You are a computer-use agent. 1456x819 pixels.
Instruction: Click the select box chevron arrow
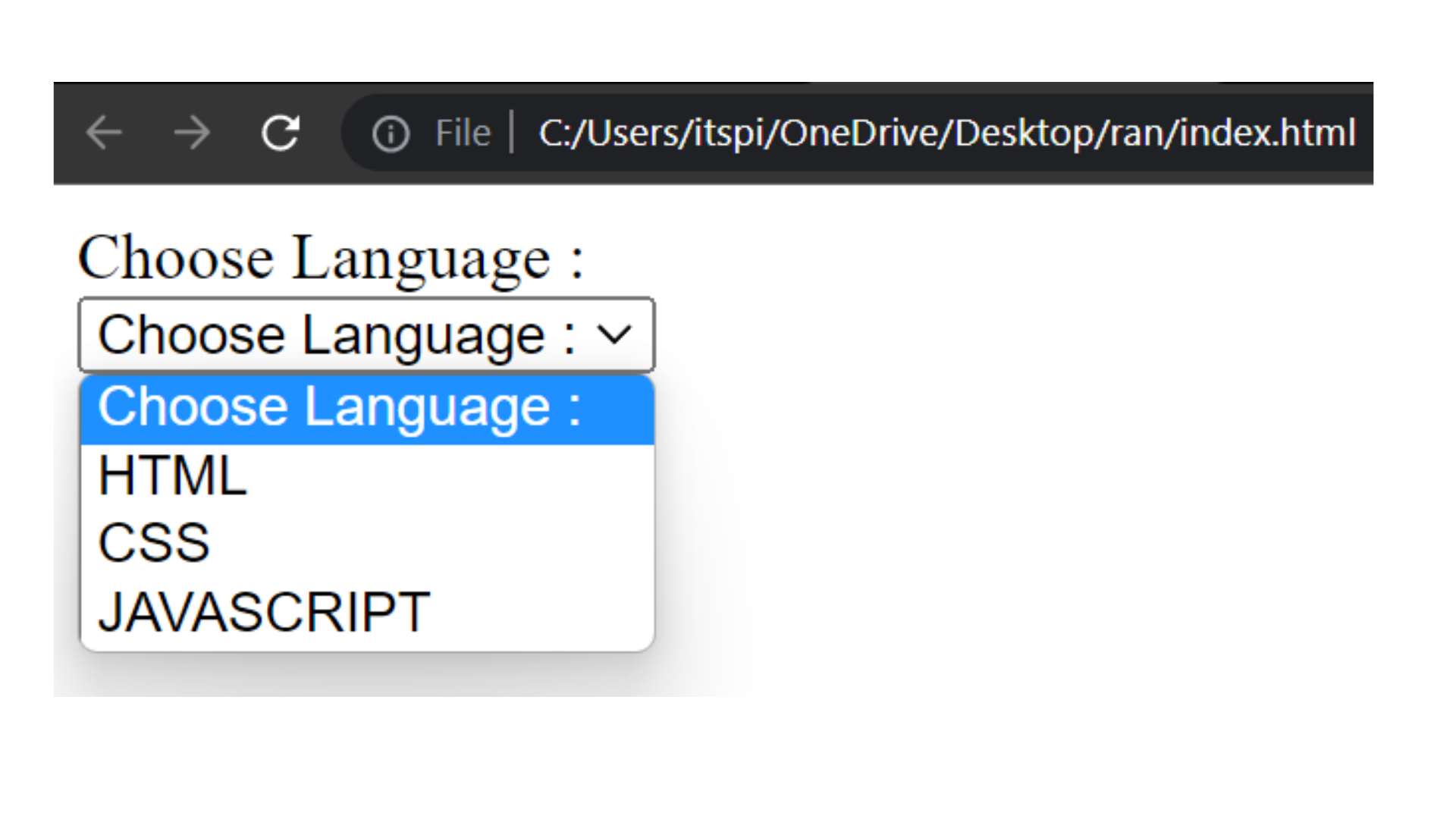[614, 334]
